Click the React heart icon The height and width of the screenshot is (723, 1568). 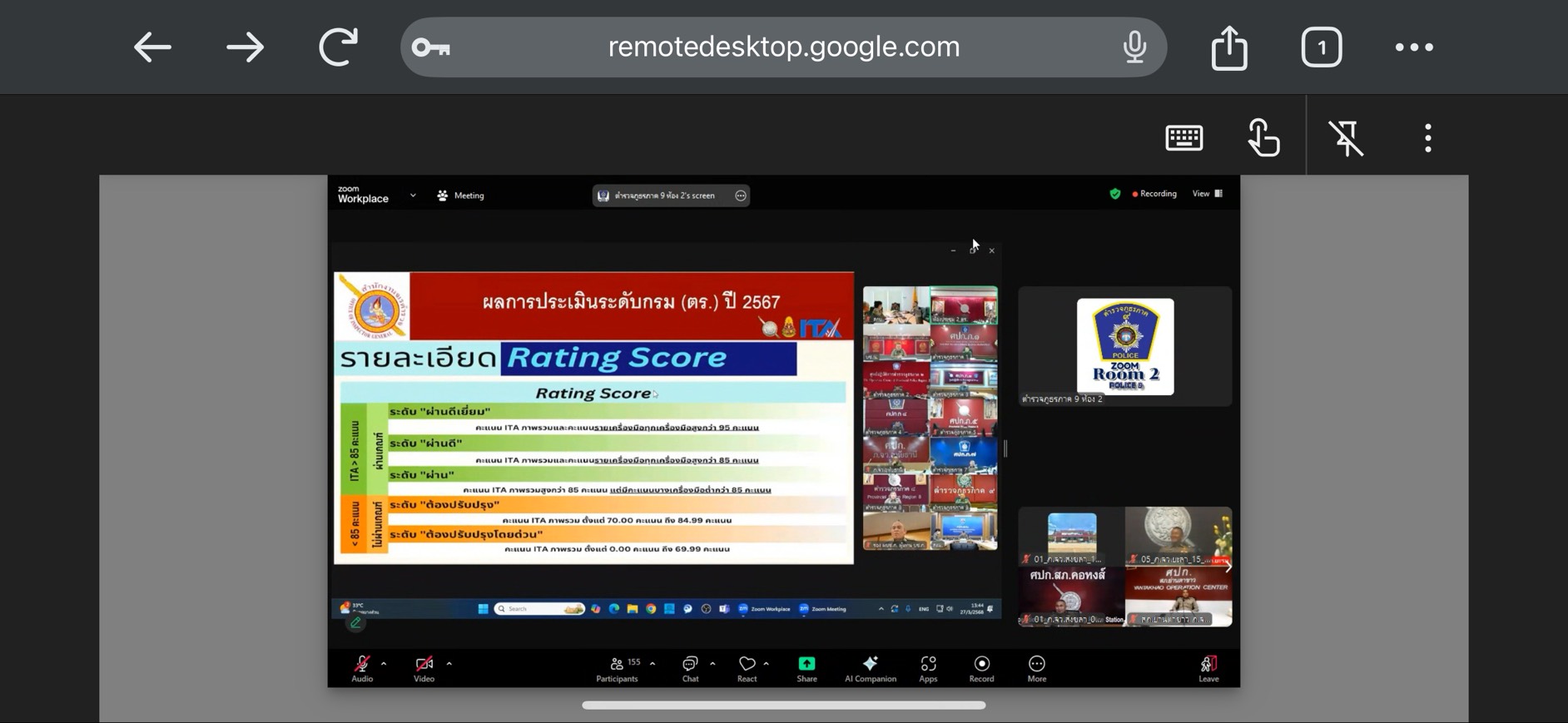(x=747, y=667)
